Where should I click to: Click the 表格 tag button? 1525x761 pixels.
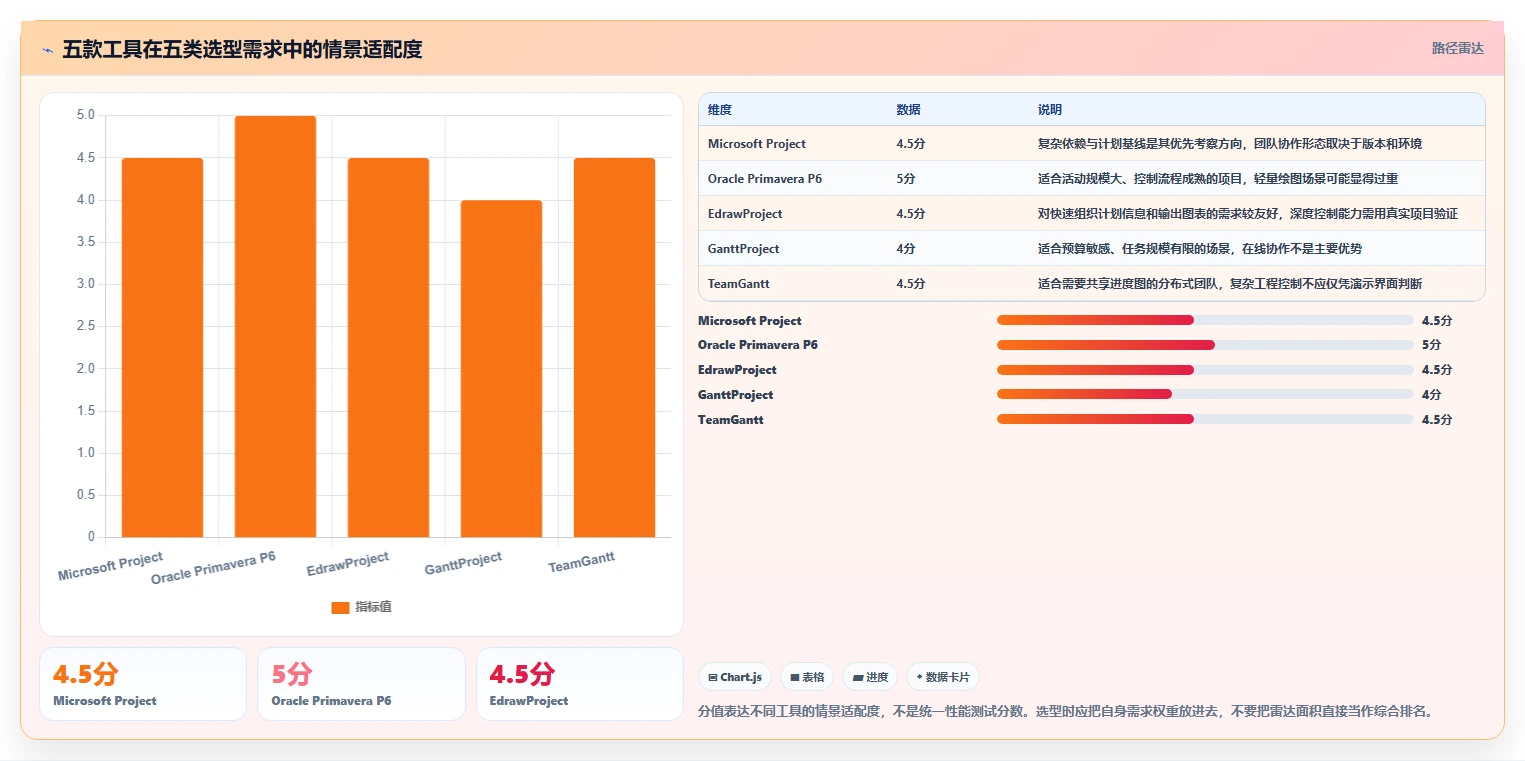coord(807,677)
